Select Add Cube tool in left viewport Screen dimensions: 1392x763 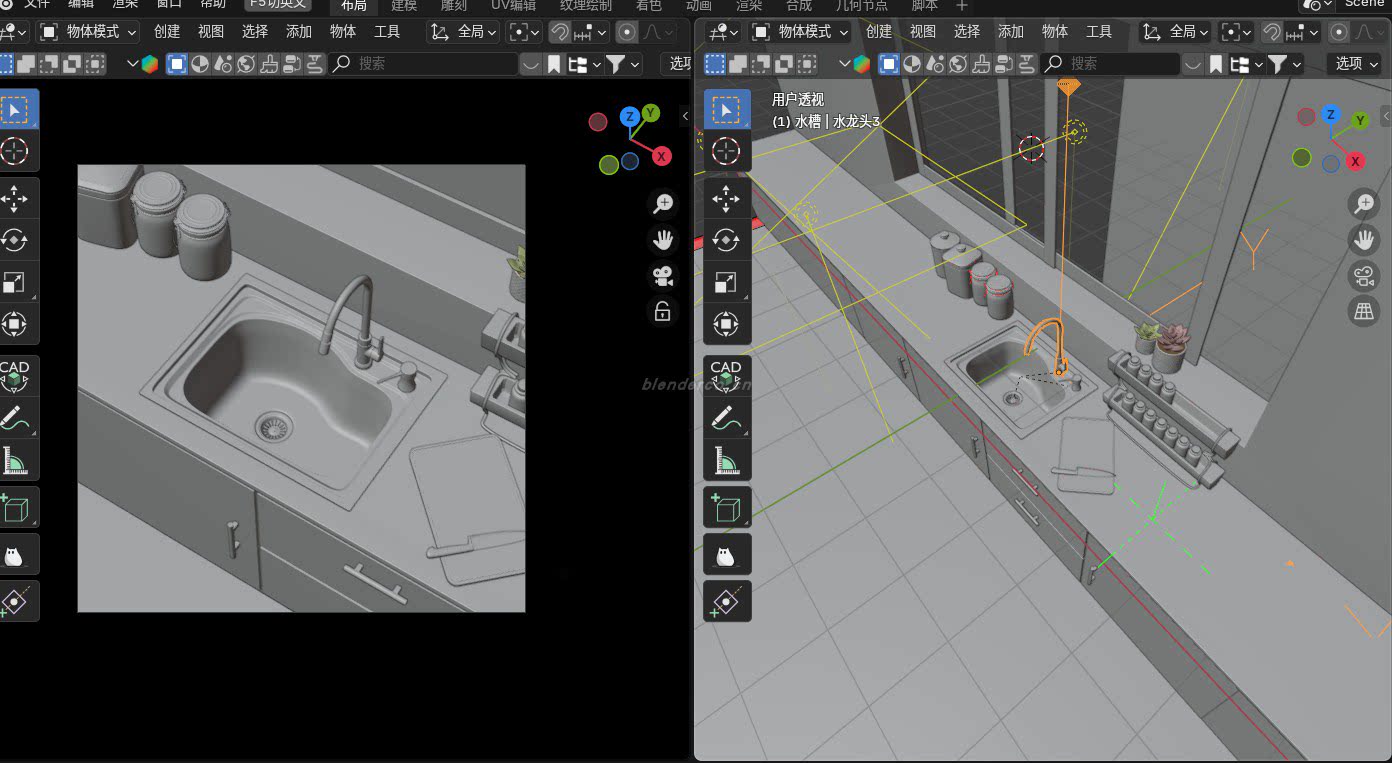pyautogui.click(x=16, y=507)
